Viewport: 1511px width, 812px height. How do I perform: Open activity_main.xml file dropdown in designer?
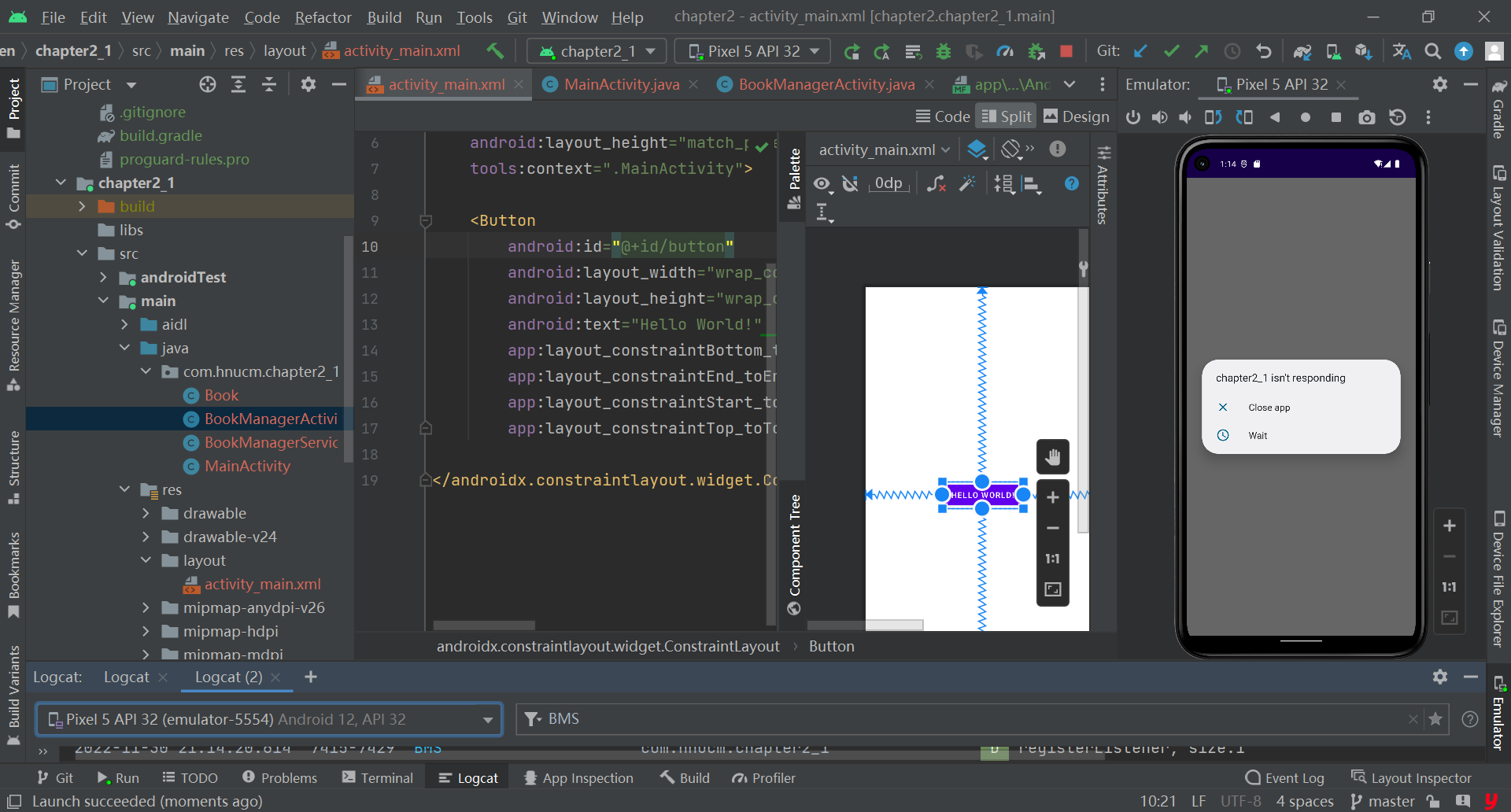[x=885, y=149]
